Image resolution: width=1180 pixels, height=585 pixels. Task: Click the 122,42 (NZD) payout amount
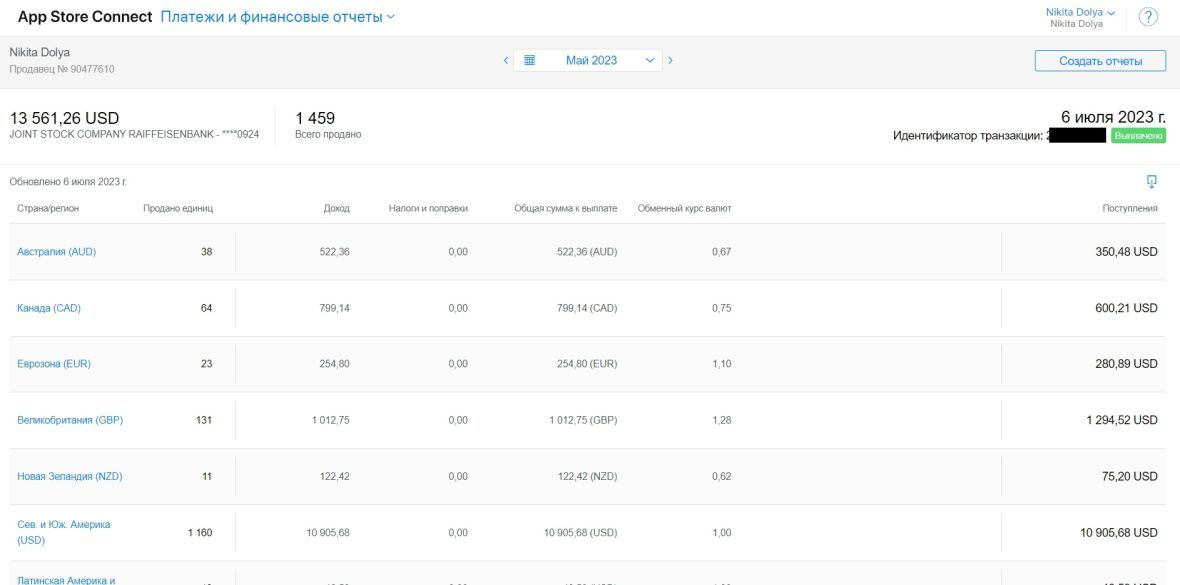coord(587,476)
